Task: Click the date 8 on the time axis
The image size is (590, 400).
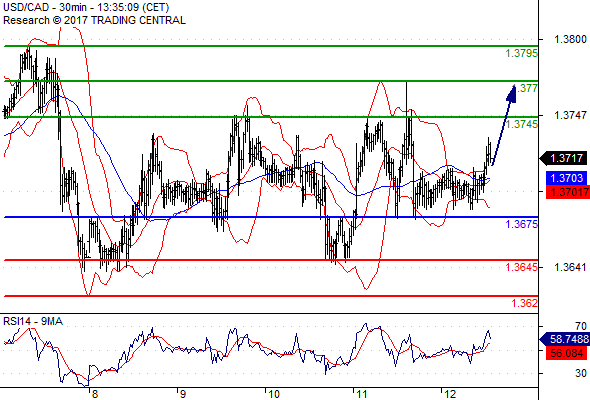Action: pos(94,394)
